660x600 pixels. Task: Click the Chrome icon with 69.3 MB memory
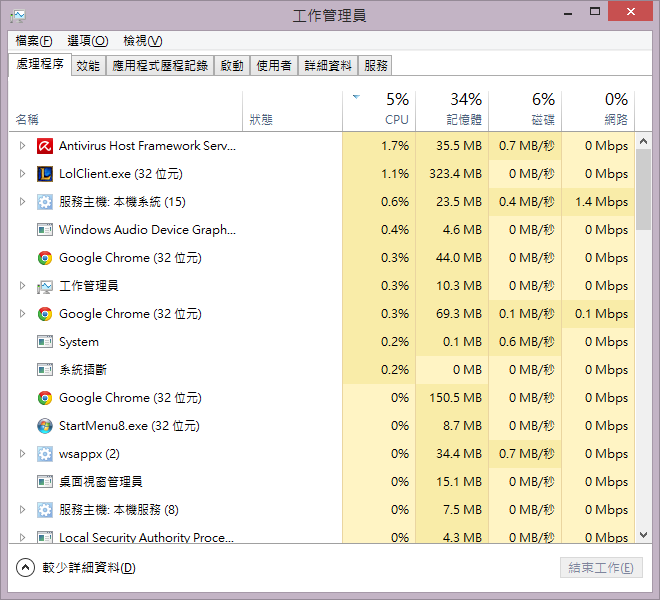pyautogui.click(x=45, y=314)
